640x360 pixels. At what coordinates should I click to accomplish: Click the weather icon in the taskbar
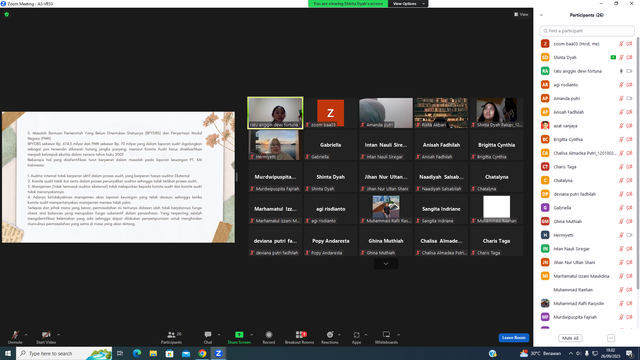point(524,353)
